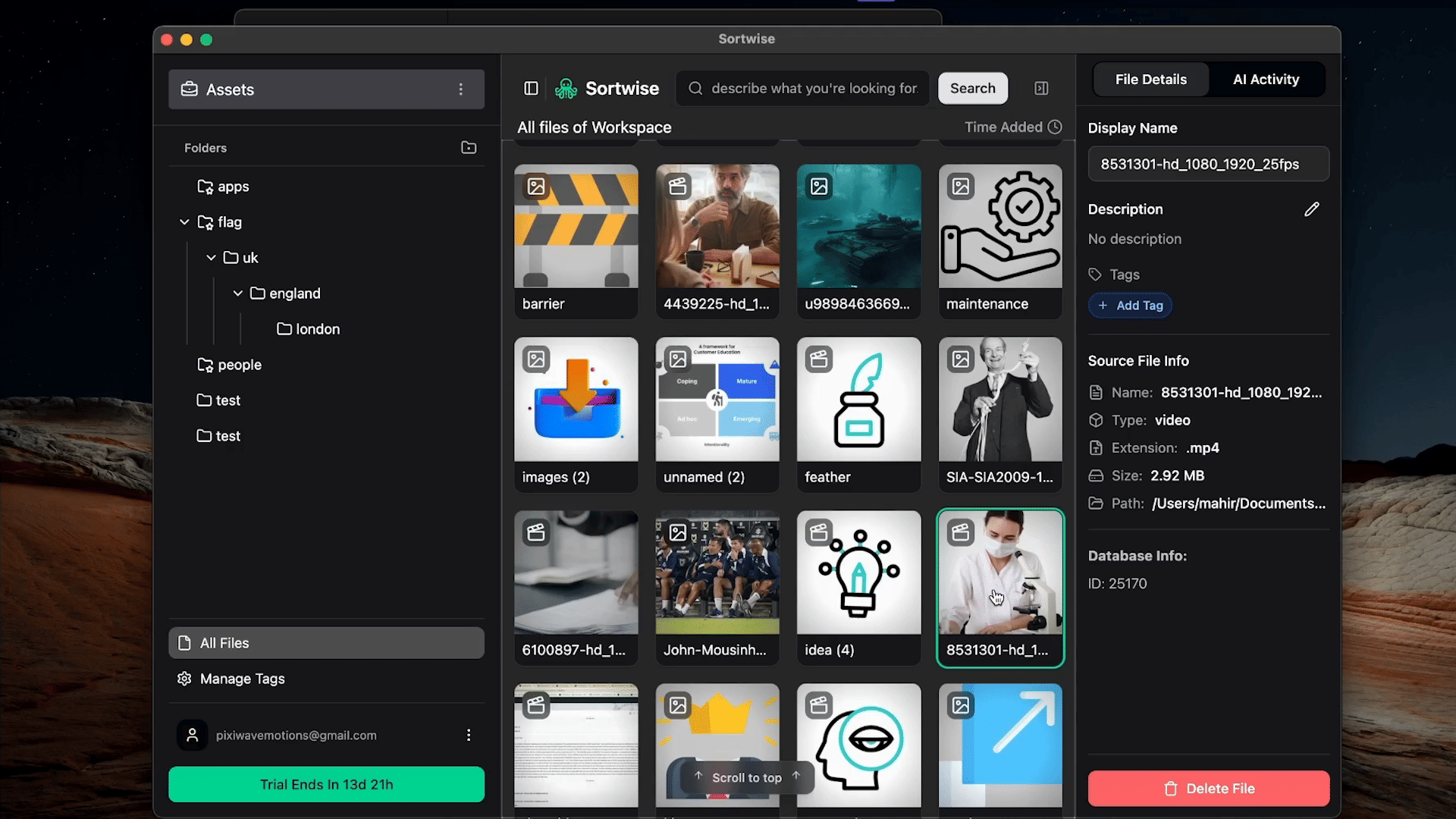Toggle the right details panel icon
Image resolution: width=1456 pixels, height=819 pixels.
coord(1041,89)
